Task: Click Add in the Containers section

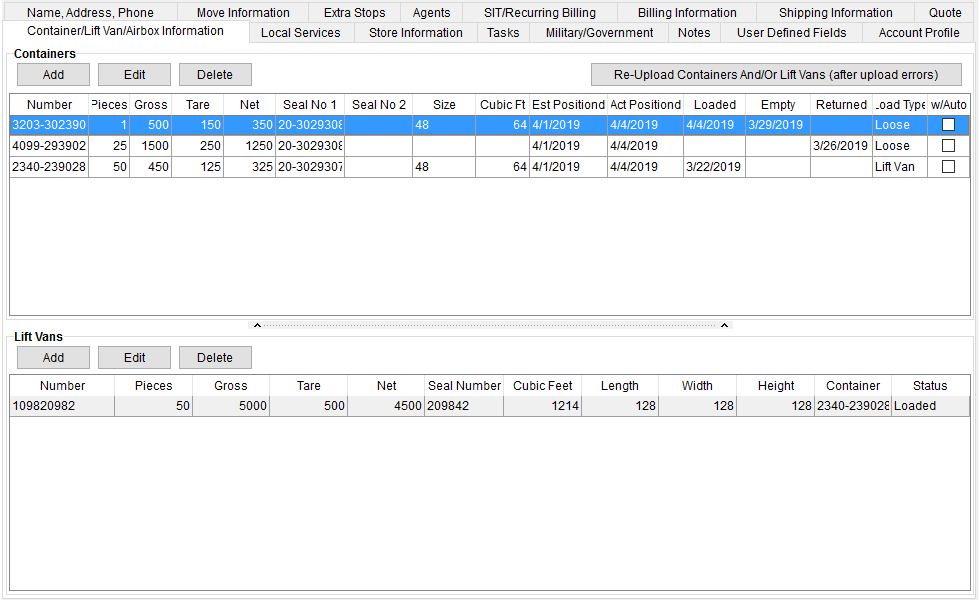Action: [53, 75]
